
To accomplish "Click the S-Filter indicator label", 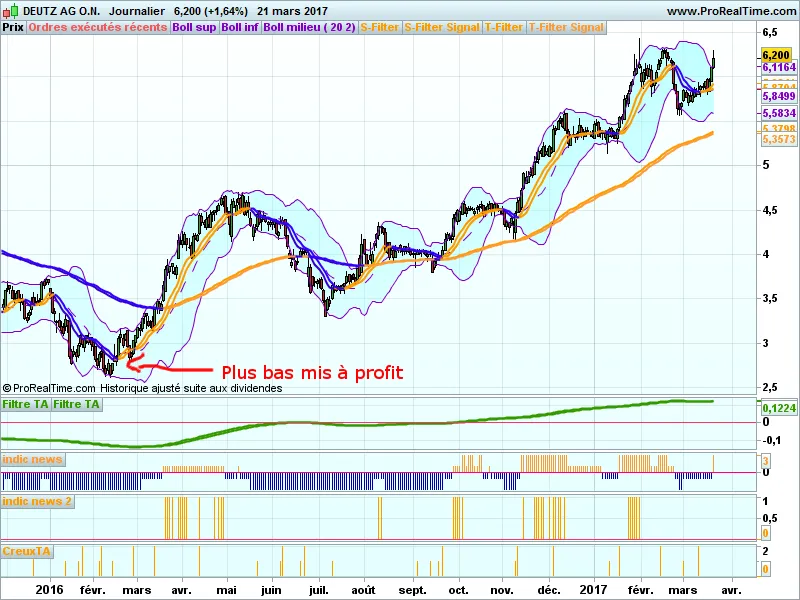I will click(x=379, y=27).
